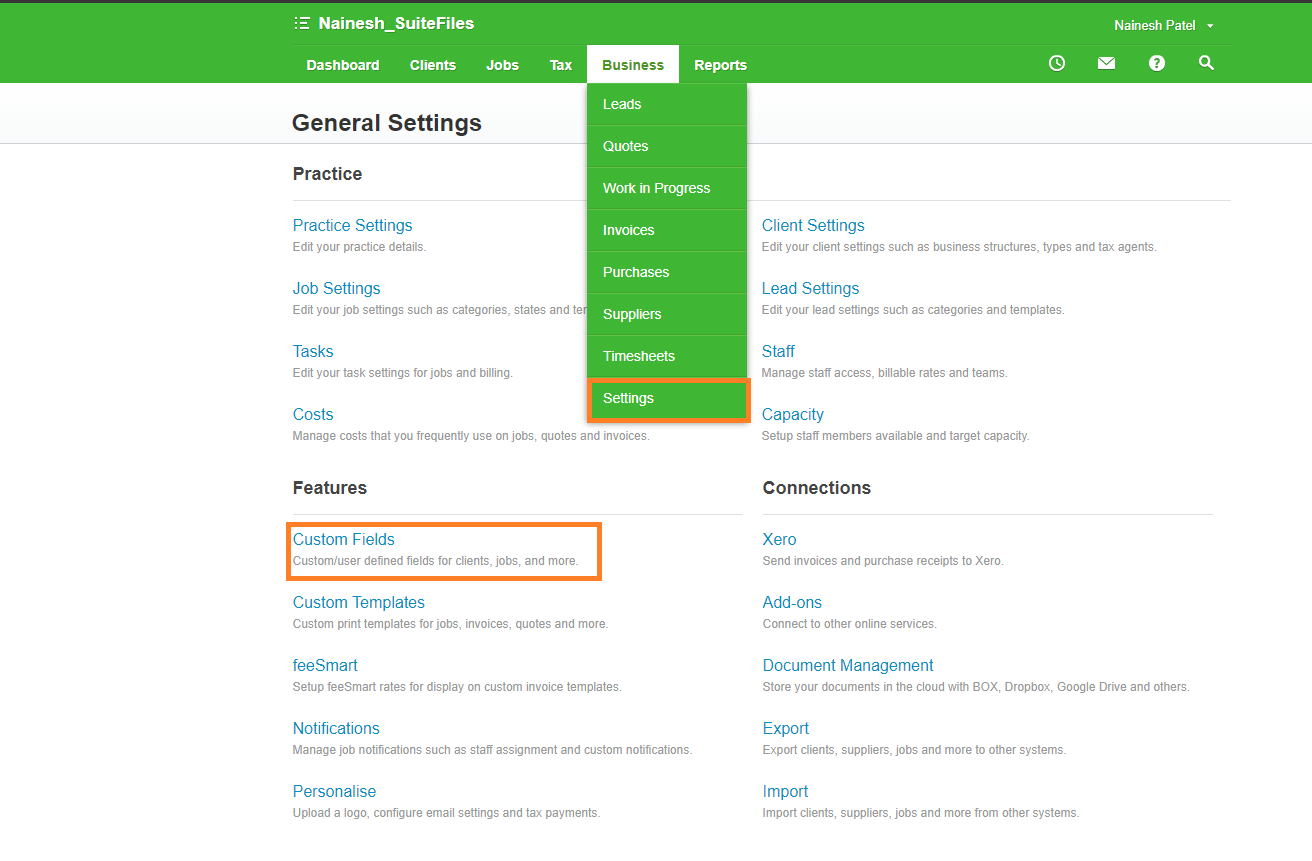Open the Reports menu

coord(720,64)
